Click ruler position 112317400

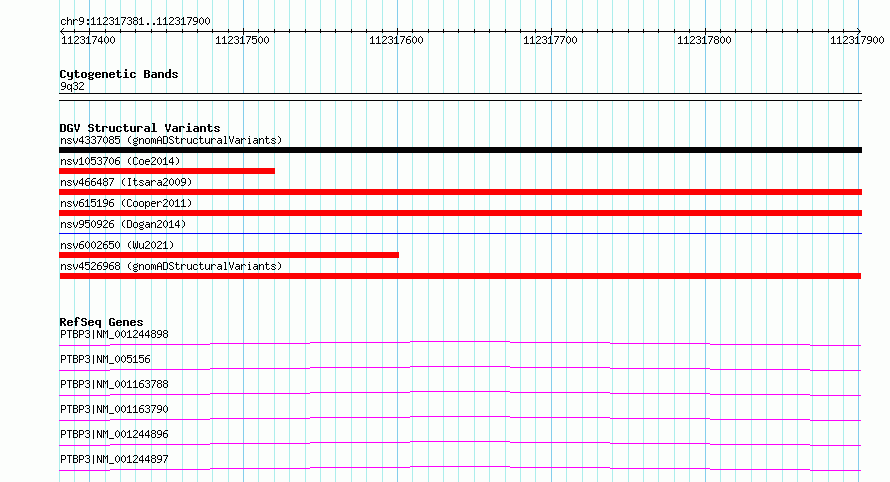coord(88,40)
